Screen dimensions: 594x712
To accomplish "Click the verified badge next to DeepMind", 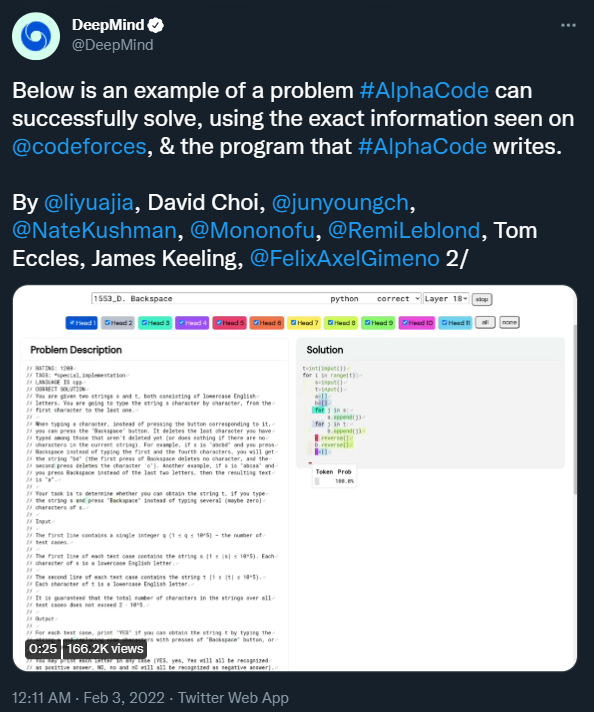I will (156, 25).
